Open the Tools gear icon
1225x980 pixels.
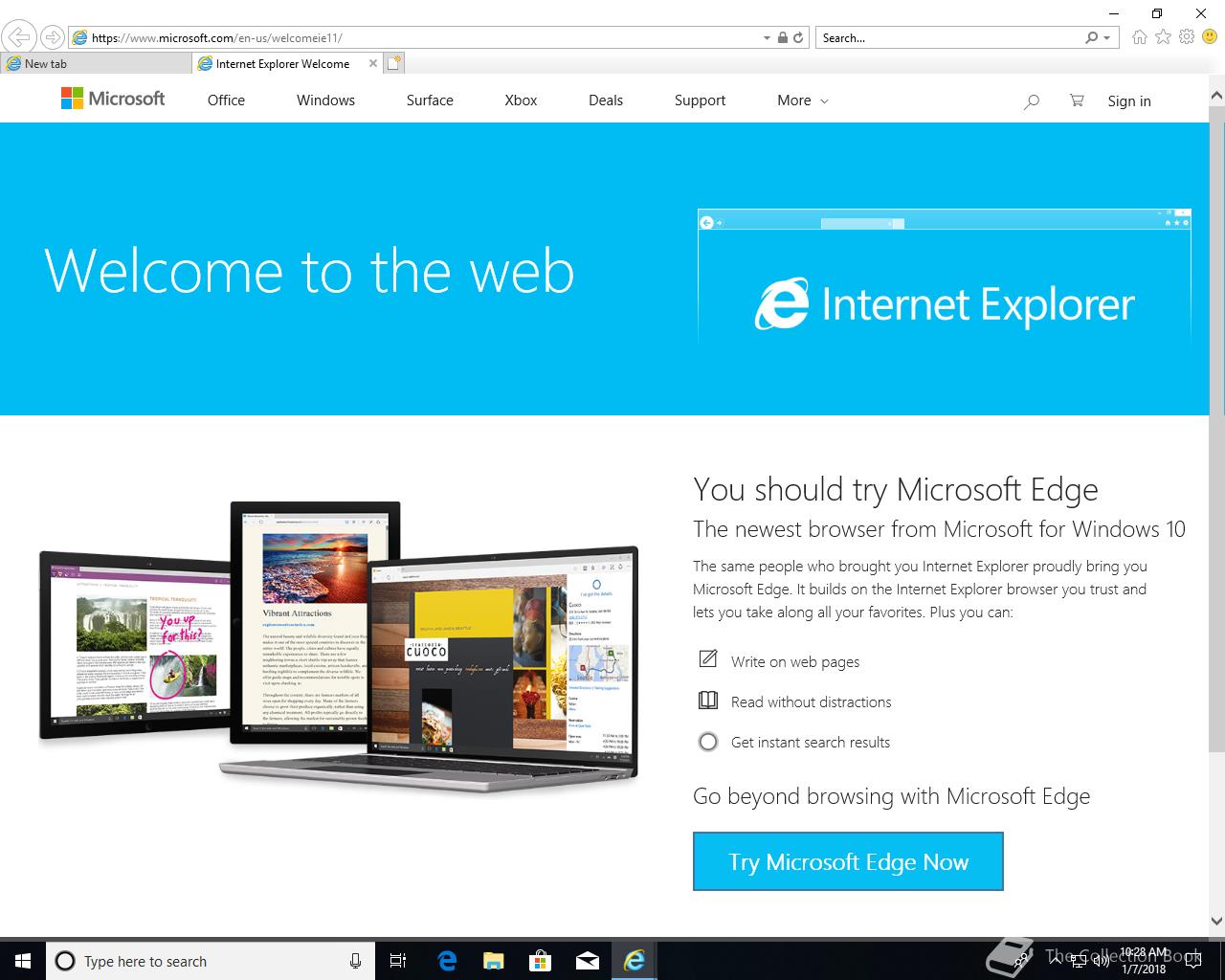pos(1187,37)
